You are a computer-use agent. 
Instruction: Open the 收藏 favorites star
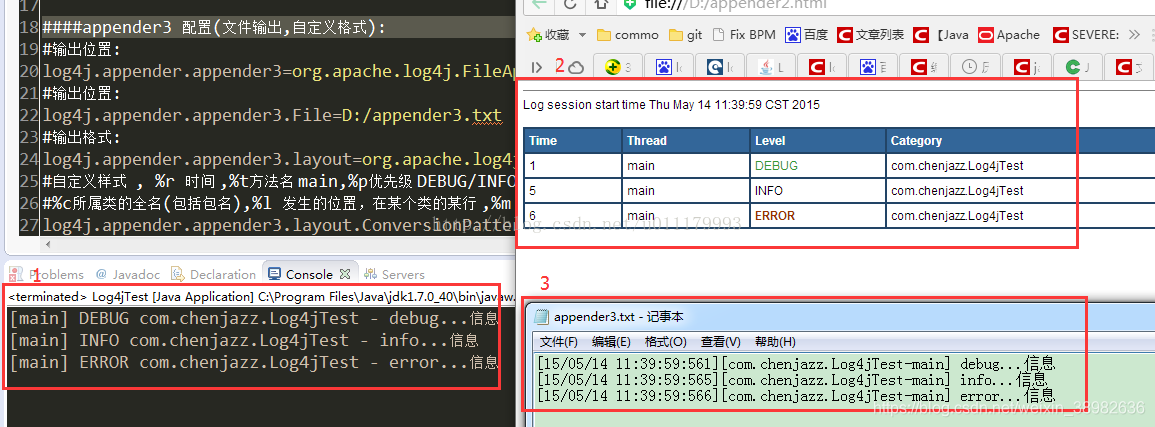tap(535, 35)
